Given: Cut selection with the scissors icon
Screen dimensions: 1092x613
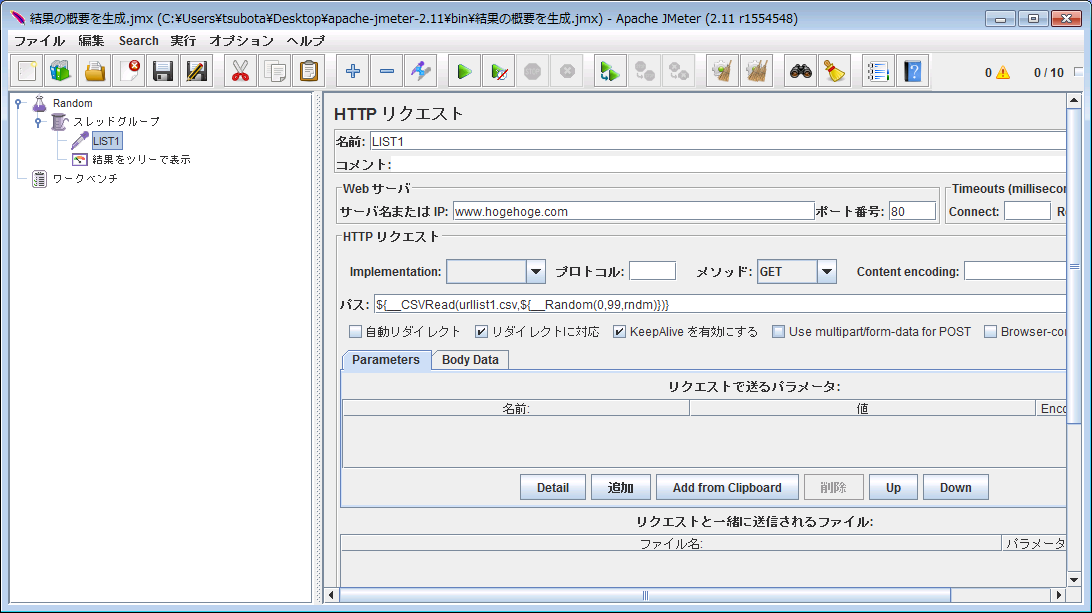Looking at the screenshot, I should coord(240,71).
